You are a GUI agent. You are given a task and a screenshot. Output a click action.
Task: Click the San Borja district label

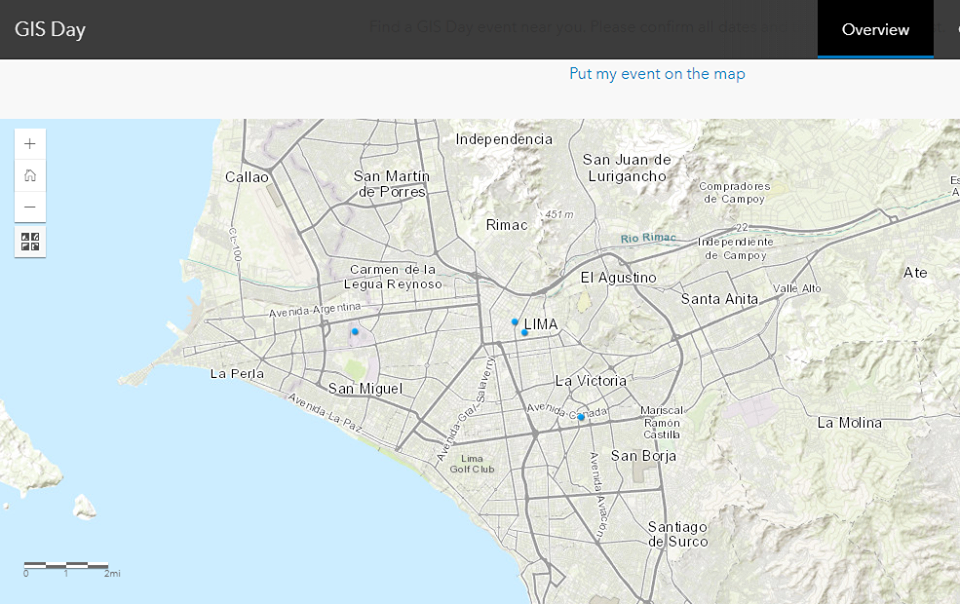point(644,456)
